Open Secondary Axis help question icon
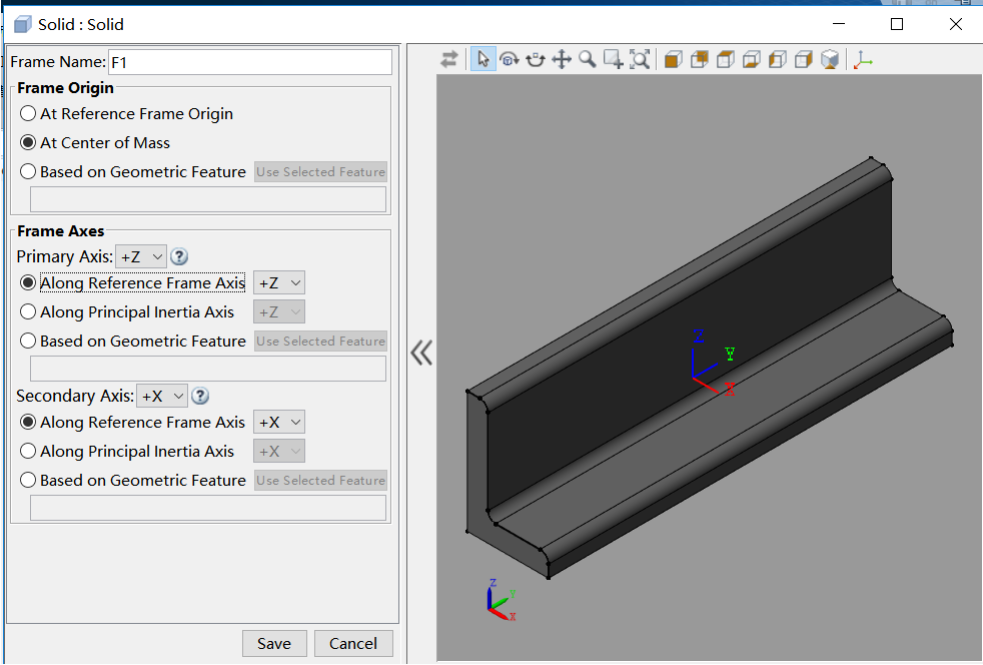 (x=199, y=395)
